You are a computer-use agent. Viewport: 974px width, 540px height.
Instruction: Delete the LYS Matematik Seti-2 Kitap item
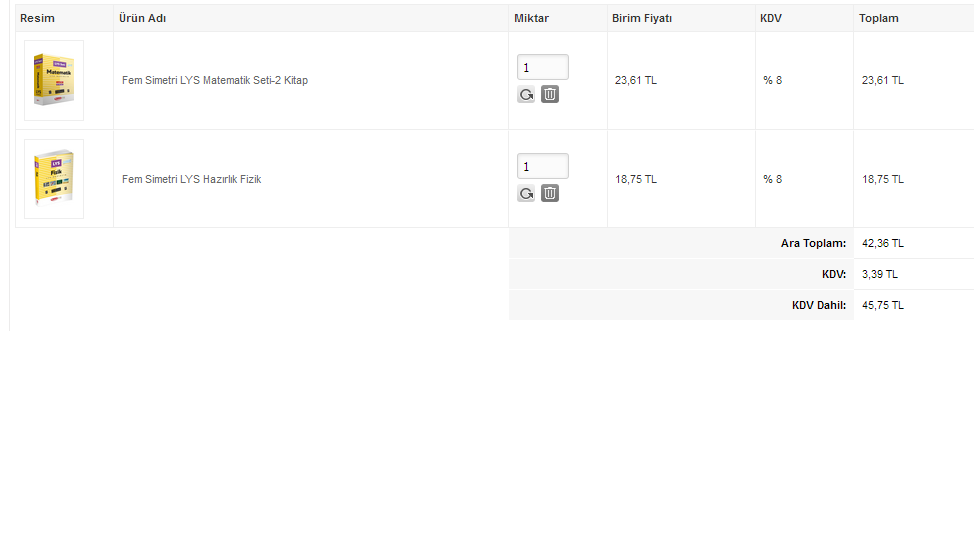pos(550,94)
